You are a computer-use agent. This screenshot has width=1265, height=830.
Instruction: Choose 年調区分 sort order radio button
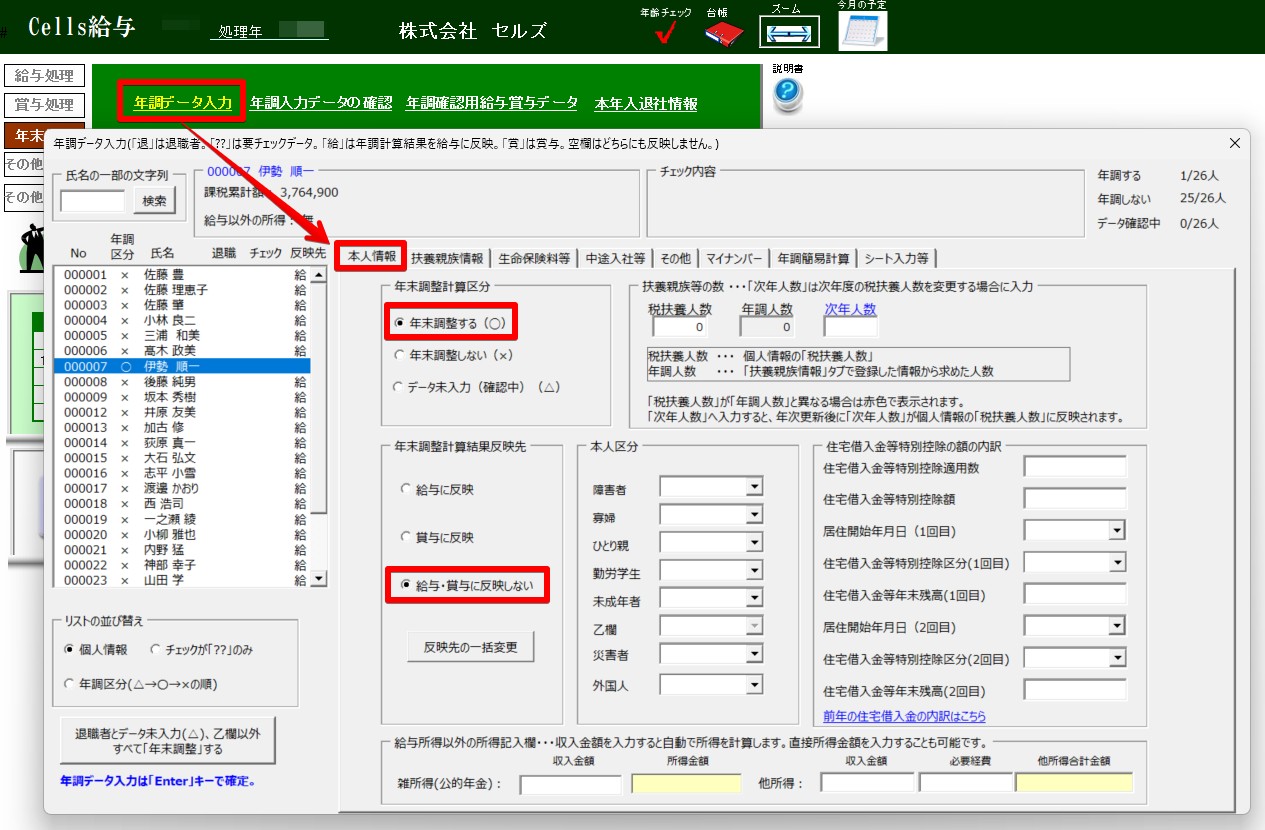[69, 684]
